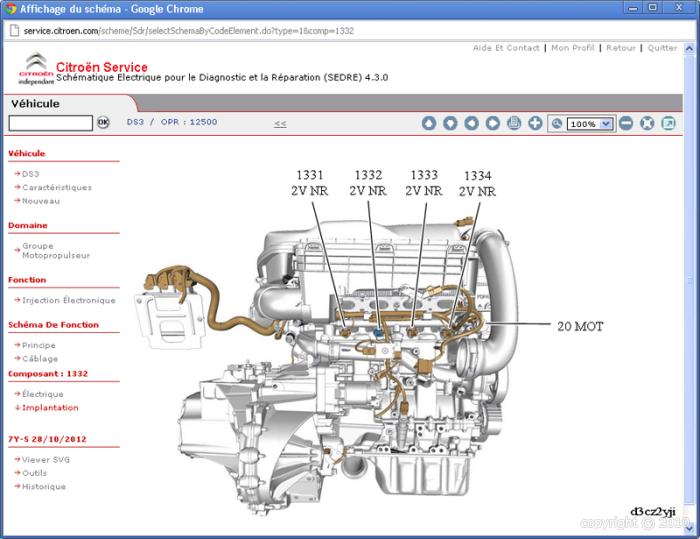This screenshot has width=700, height=539.
Task: Open Historique in the sidebar
Action: [x=44, y=487]
